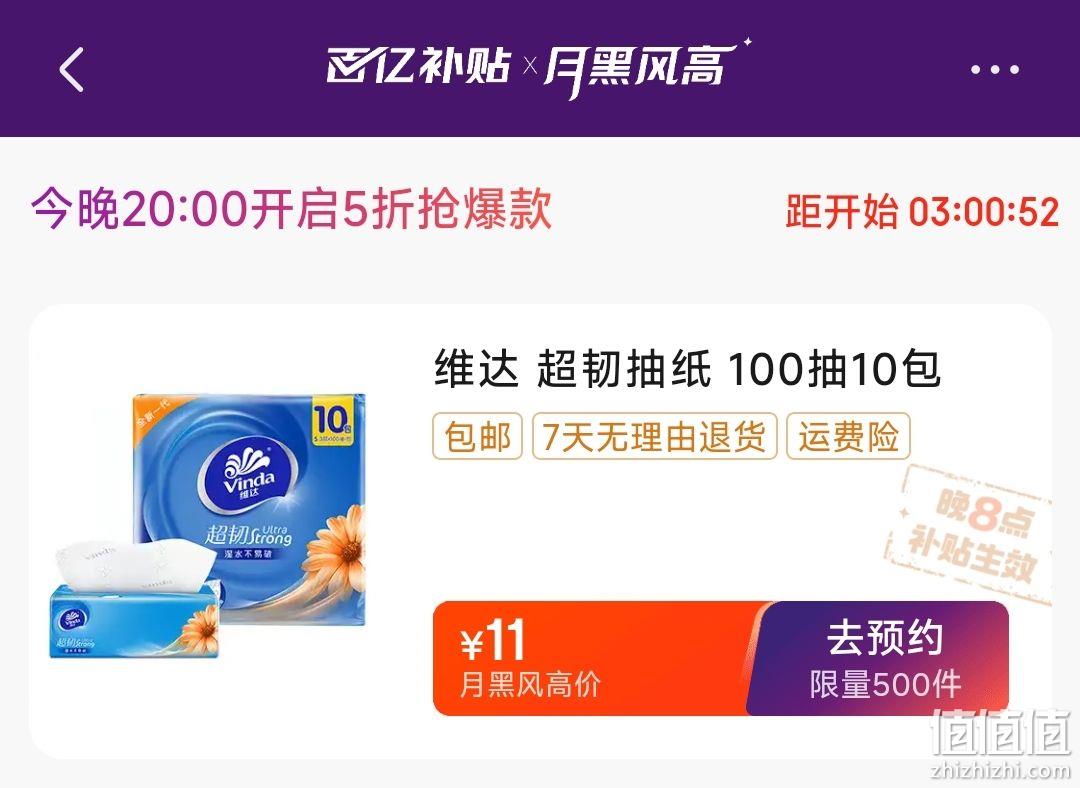Screen dimensions: 1080x788
Task: Select the 运费险 tag
Action: click(849, 436)
